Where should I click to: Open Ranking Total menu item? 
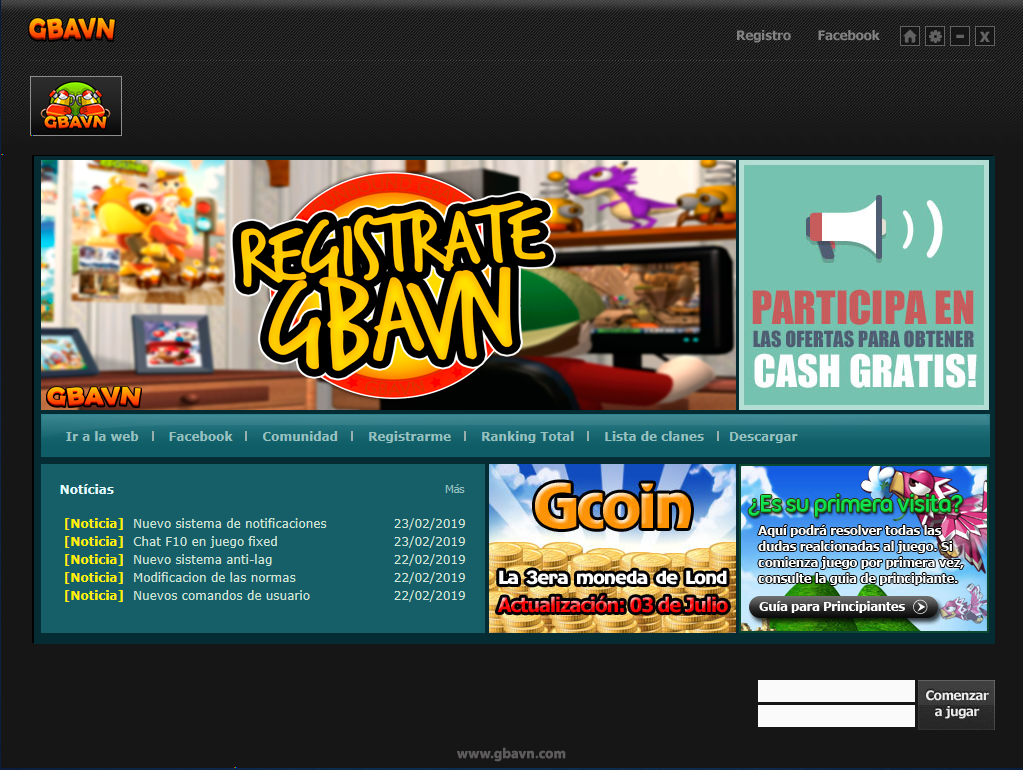pyautogui.click(x=527, y=437)
